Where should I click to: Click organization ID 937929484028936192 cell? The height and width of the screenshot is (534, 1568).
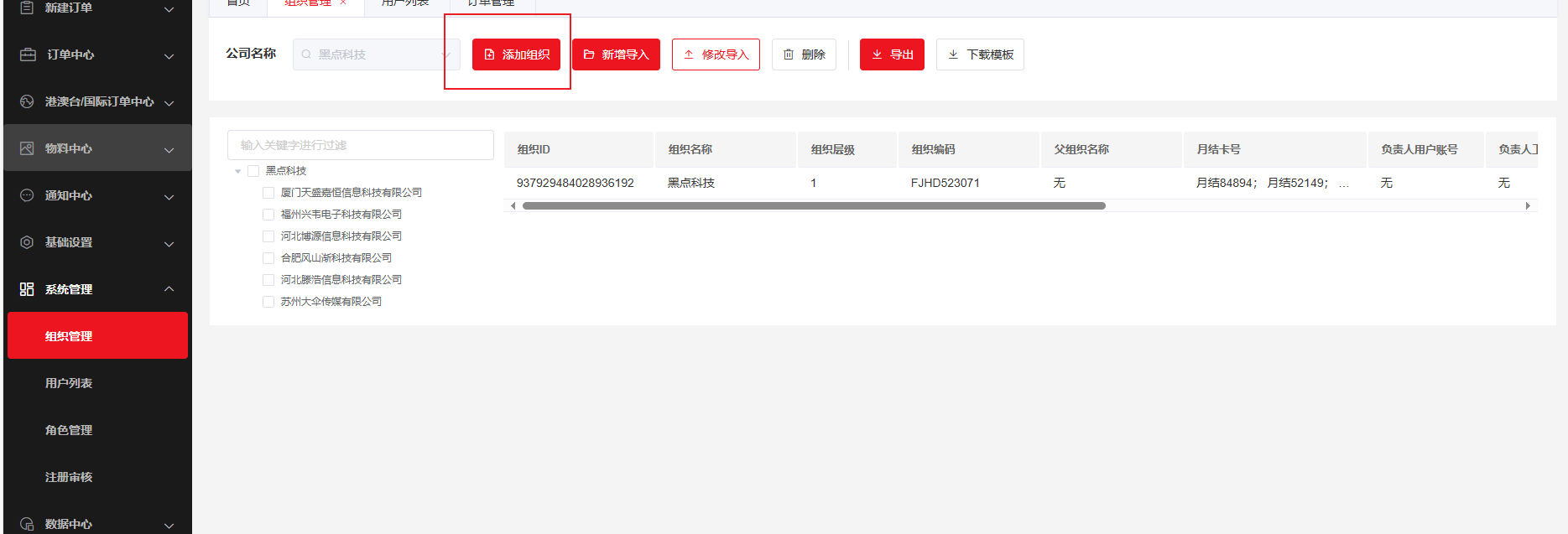pos(576,183)
